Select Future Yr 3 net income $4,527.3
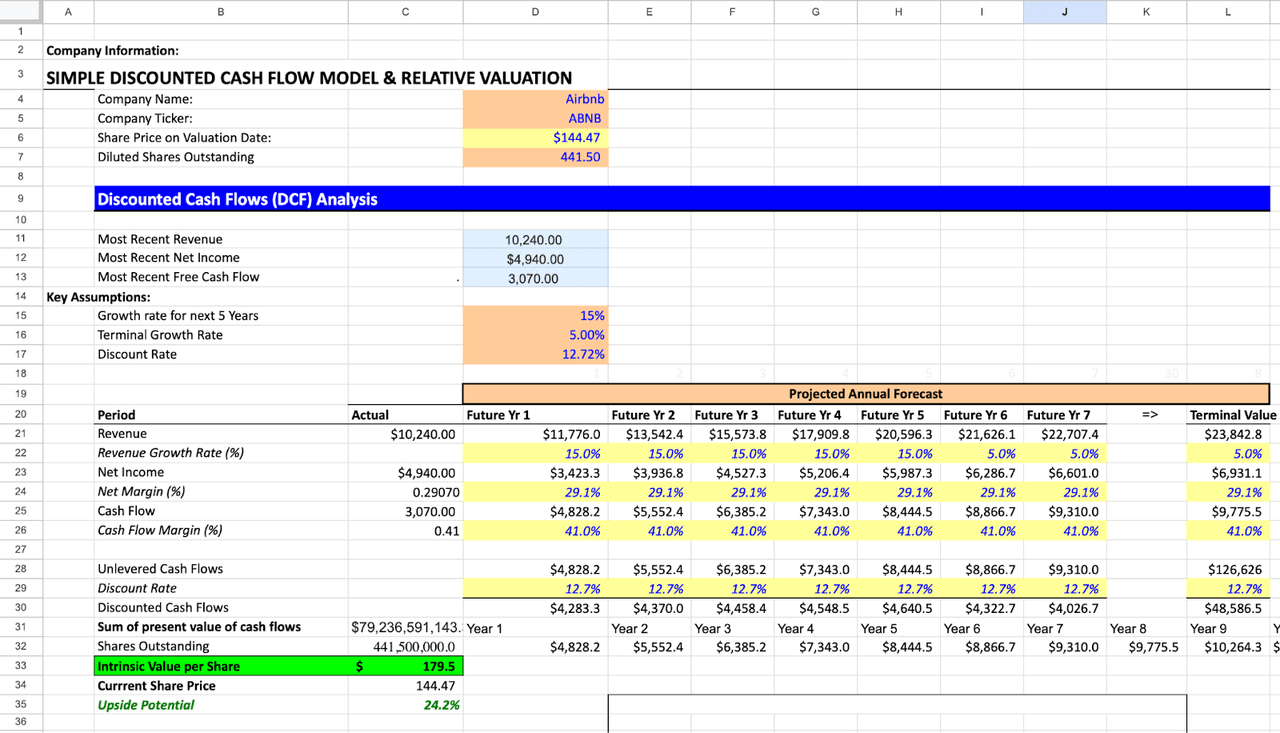This screenshot has width=1280, height=733. (x=732, y=473)
